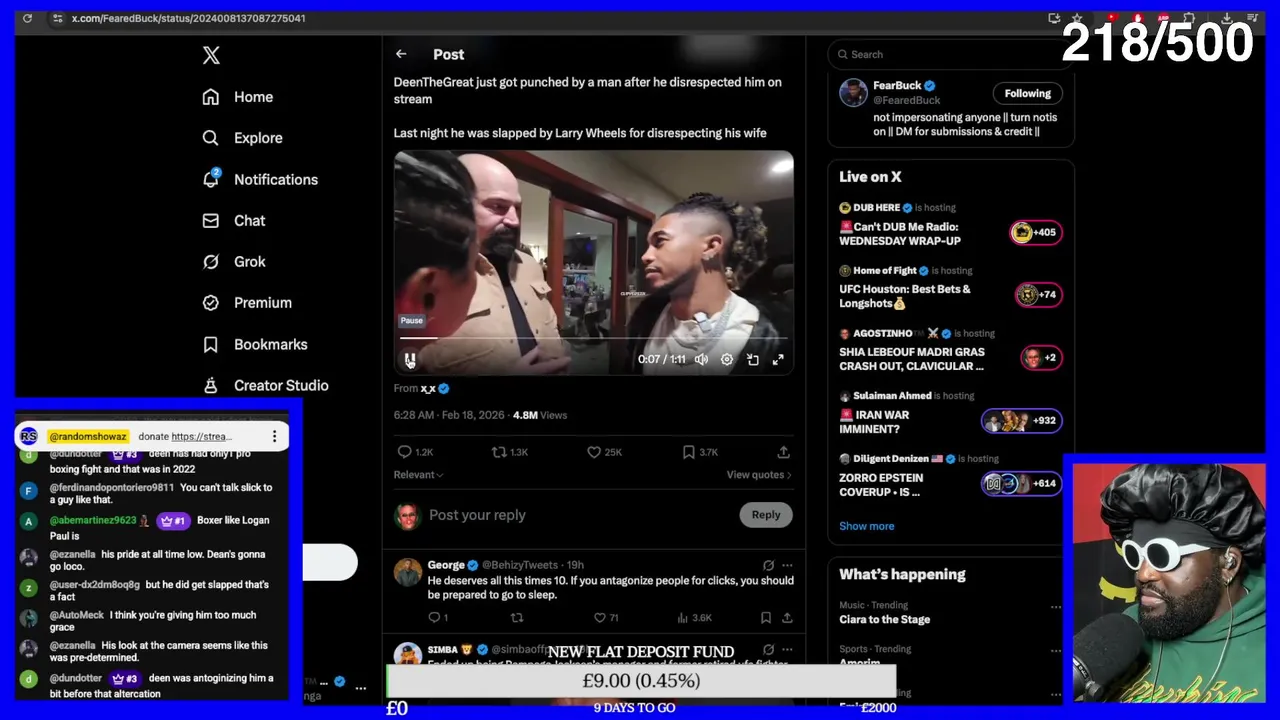Click the Search field
The width and height of the screenshot is (1280, 720).
click(x=950, y=54)
